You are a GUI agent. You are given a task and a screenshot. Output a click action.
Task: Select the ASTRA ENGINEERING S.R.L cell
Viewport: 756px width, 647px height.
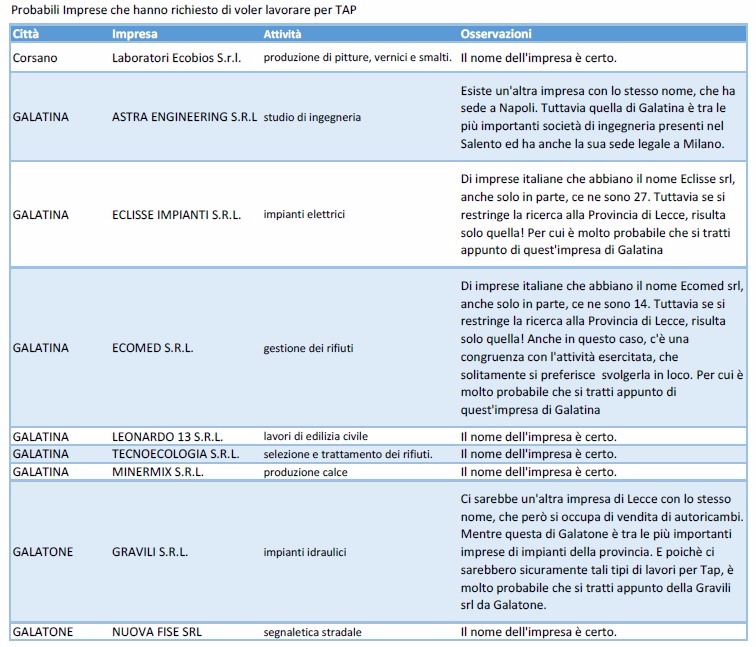pyautogui.click(x=184, y=117)
